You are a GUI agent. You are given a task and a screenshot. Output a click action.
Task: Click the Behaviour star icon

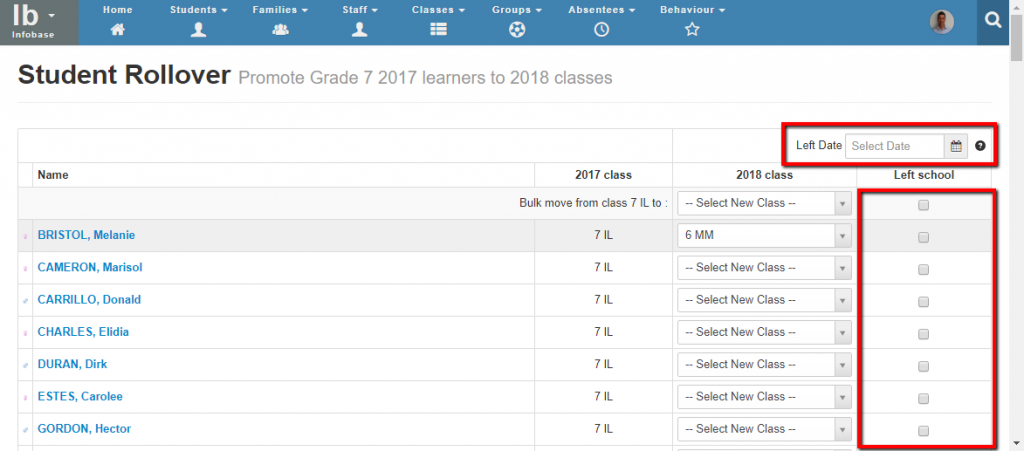pos(692,29)
